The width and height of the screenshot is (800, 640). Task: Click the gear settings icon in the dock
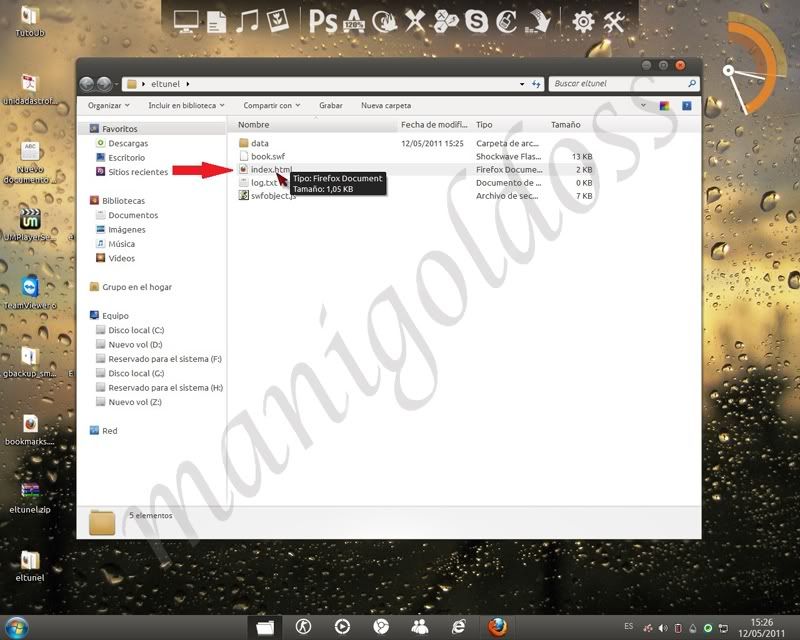click(583, 22)
